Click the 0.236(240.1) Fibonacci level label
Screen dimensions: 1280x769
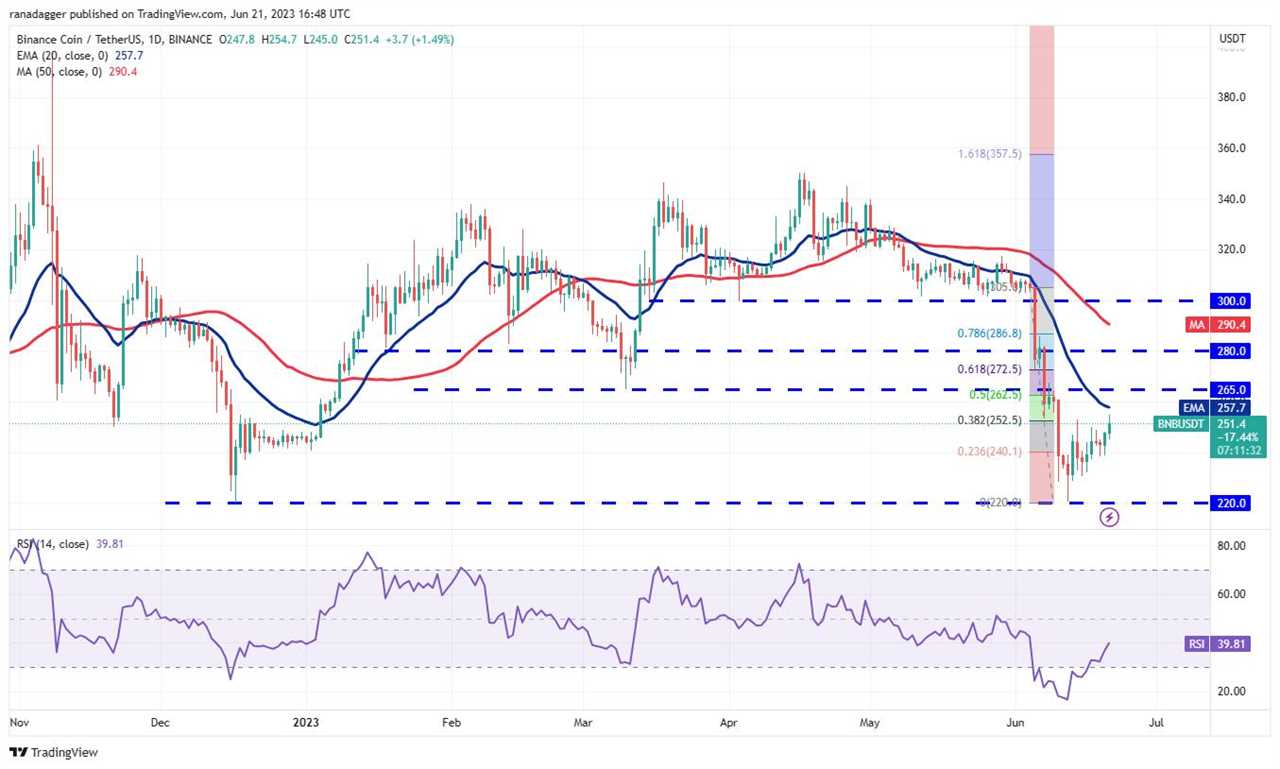989,451
